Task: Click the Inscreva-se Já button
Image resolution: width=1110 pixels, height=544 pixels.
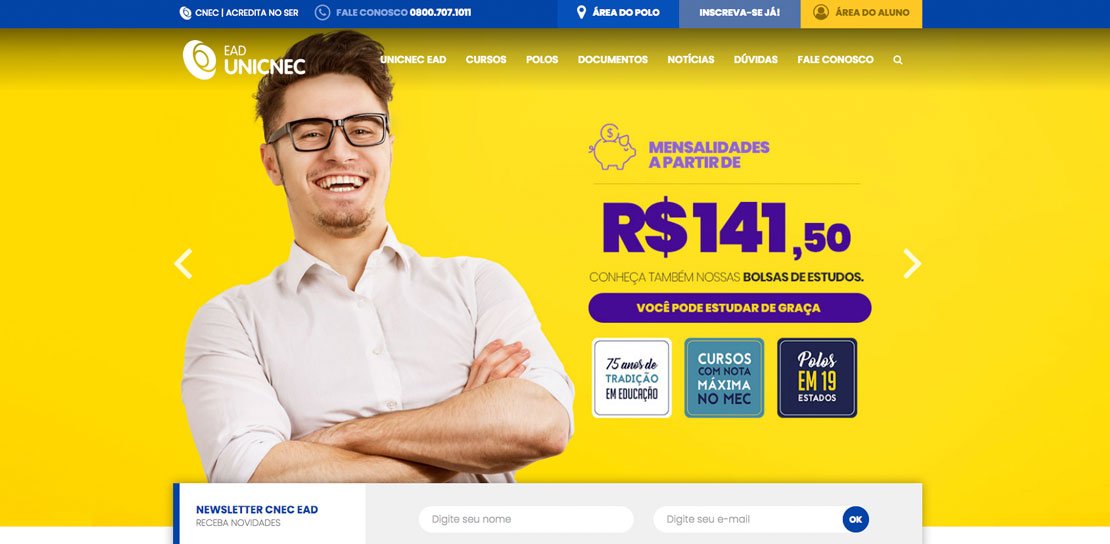Action: 740,13
